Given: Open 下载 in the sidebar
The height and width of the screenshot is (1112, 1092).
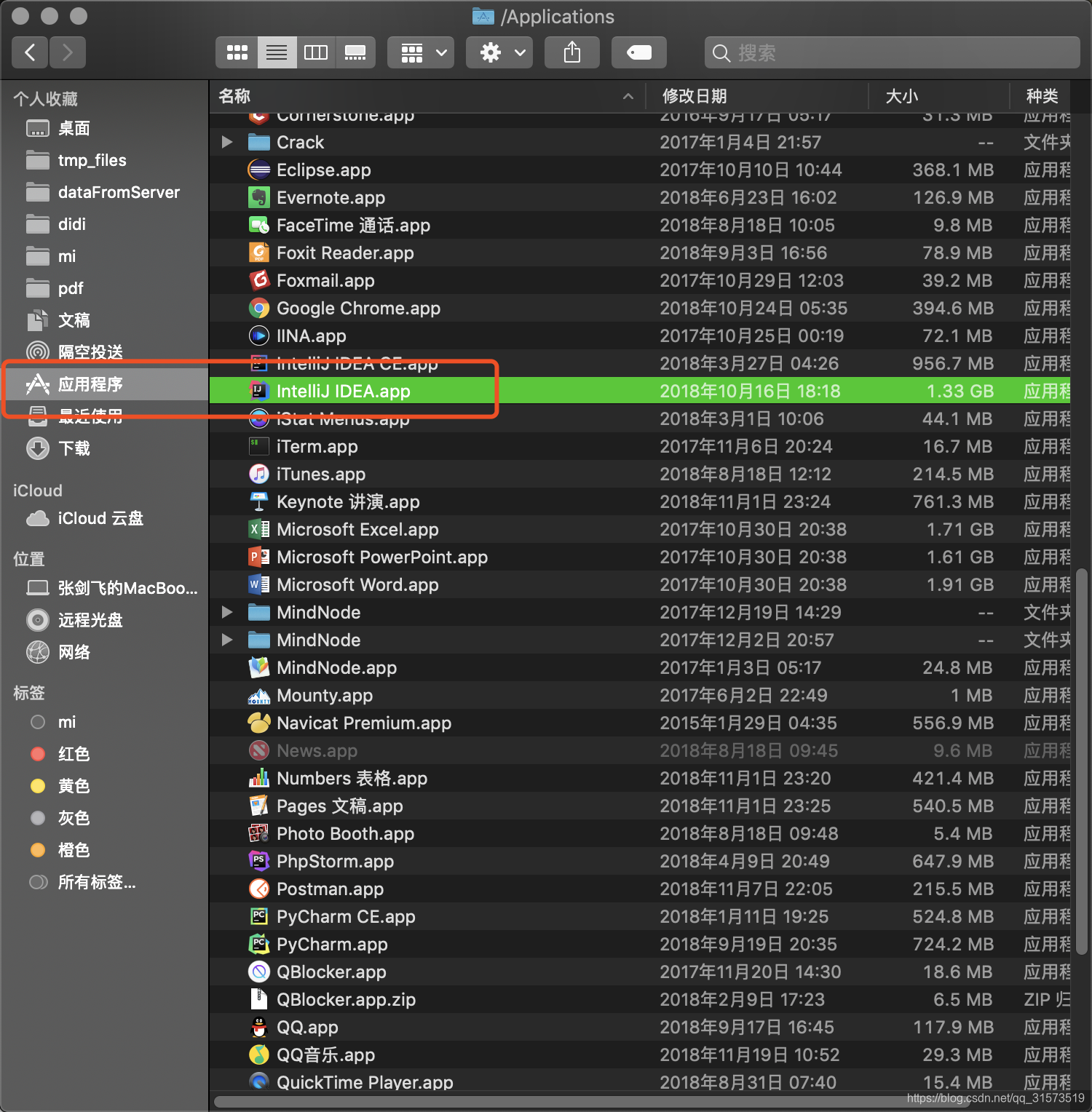Looking at the screenshot, I should tap(106, 448).
